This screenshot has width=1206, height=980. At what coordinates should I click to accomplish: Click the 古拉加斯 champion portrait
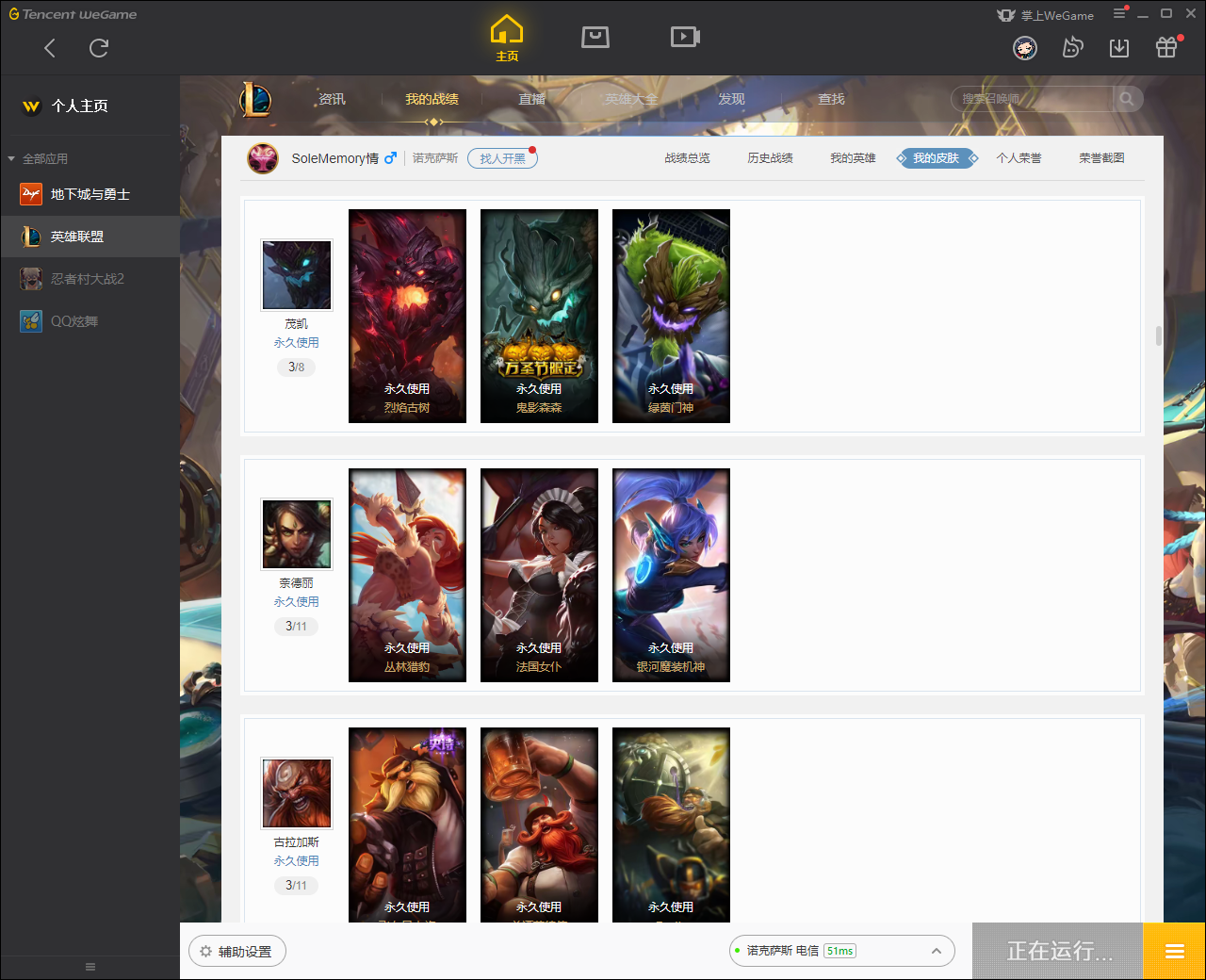297,793
